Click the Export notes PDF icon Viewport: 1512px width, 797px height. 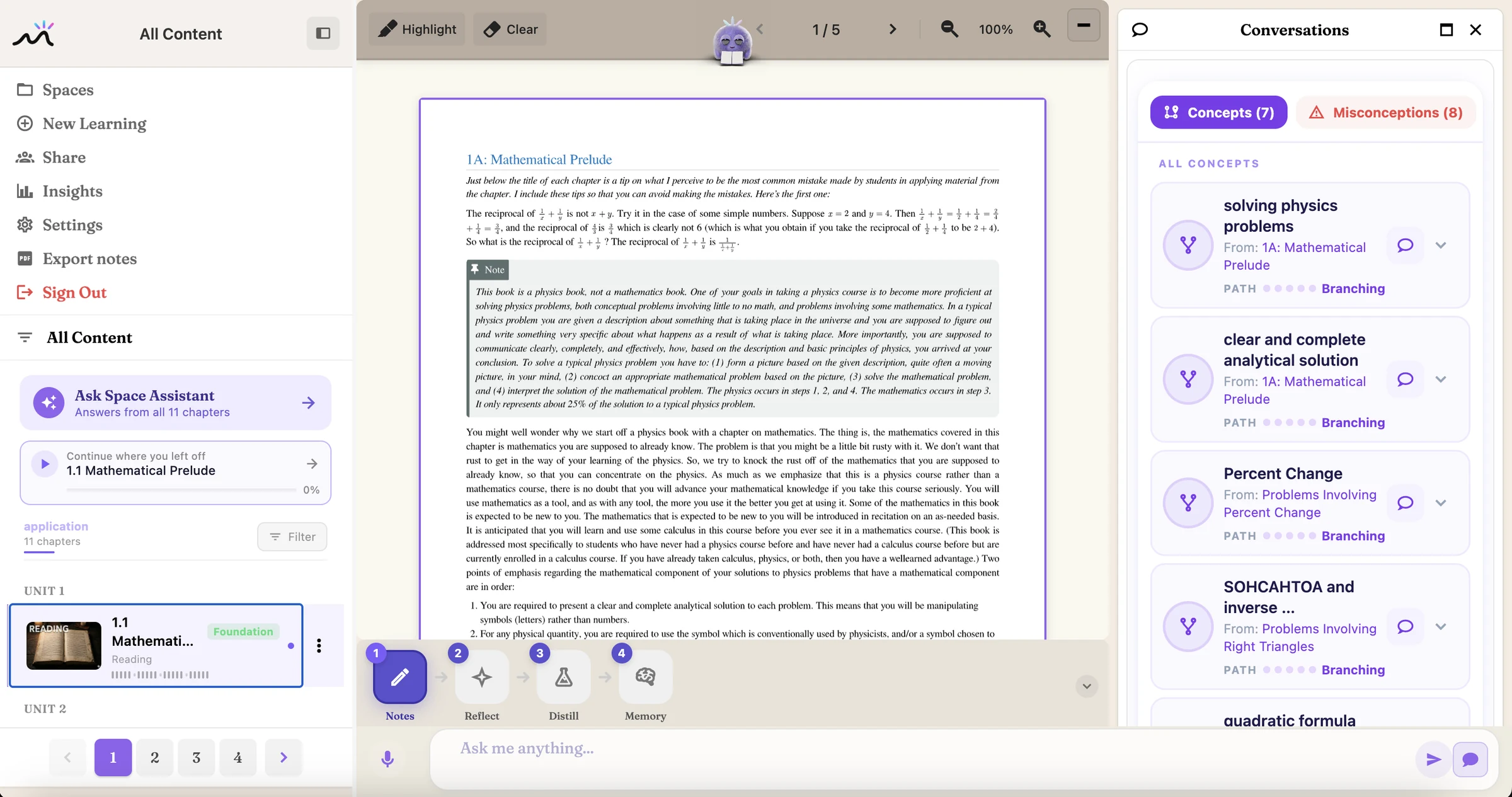click(25, 258)
